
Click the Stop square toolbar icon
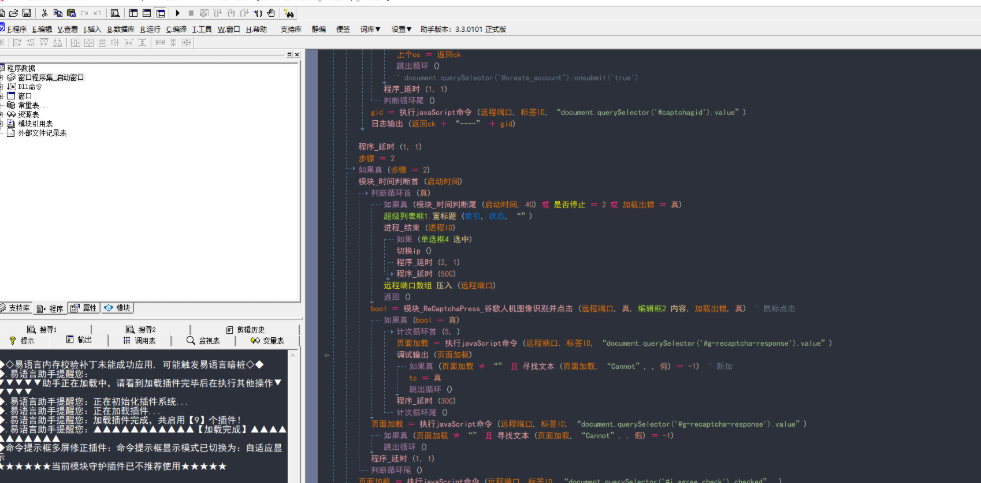click(191, 13)
